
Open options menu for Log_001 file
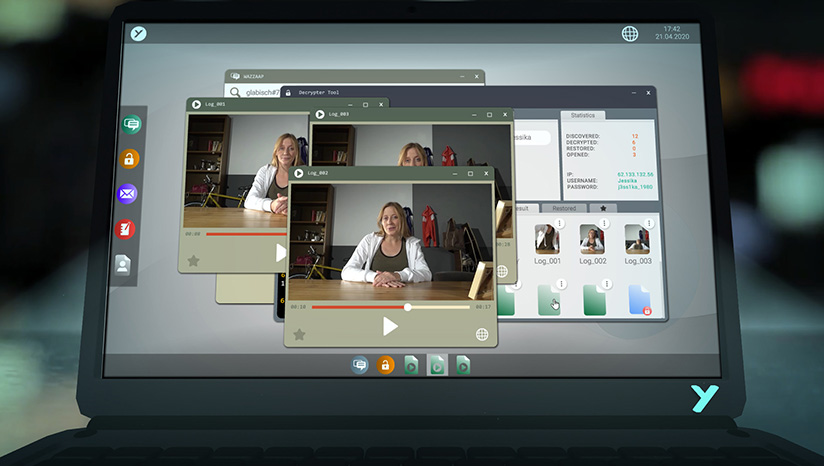pos(560,225)
